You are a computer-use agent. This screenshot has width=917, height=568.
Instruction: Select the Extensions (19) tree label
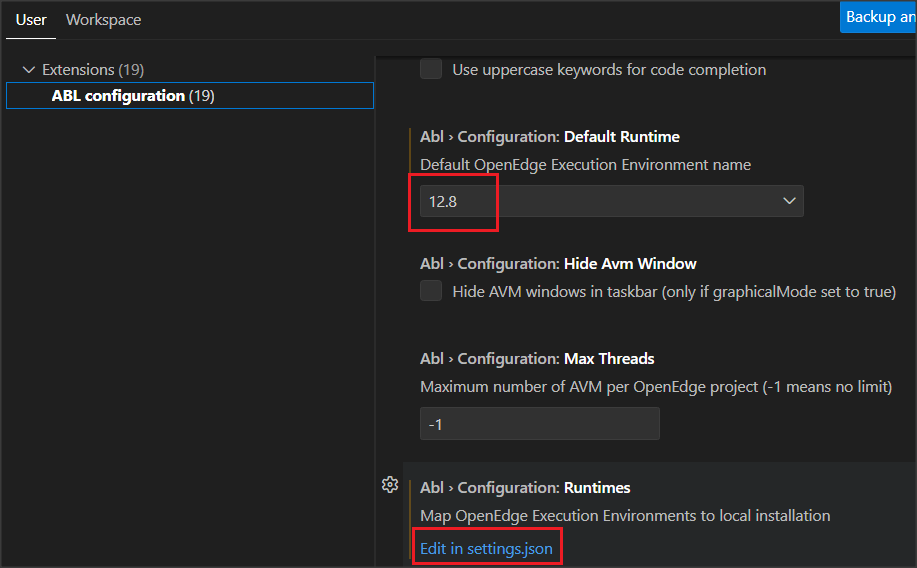(92, 70)
